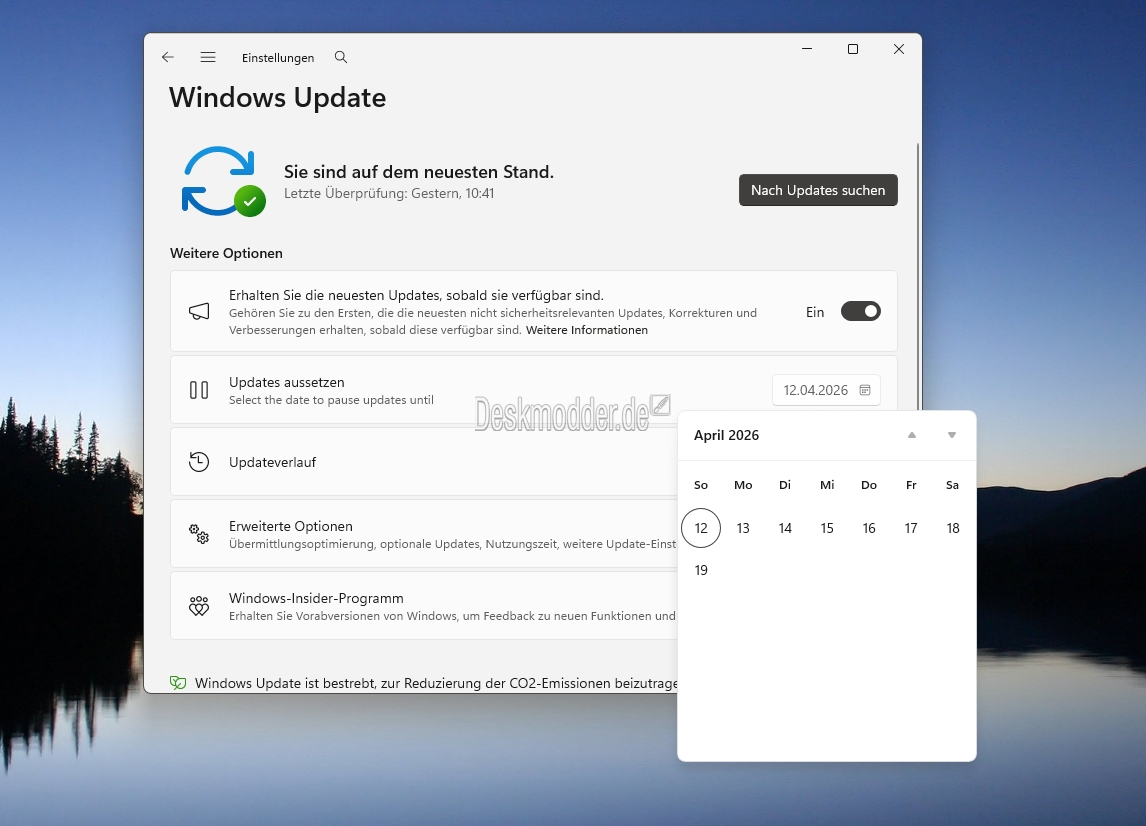Click the April 2026 calendar header
The width and height of the screenshot is (1146, 826).
727,435
